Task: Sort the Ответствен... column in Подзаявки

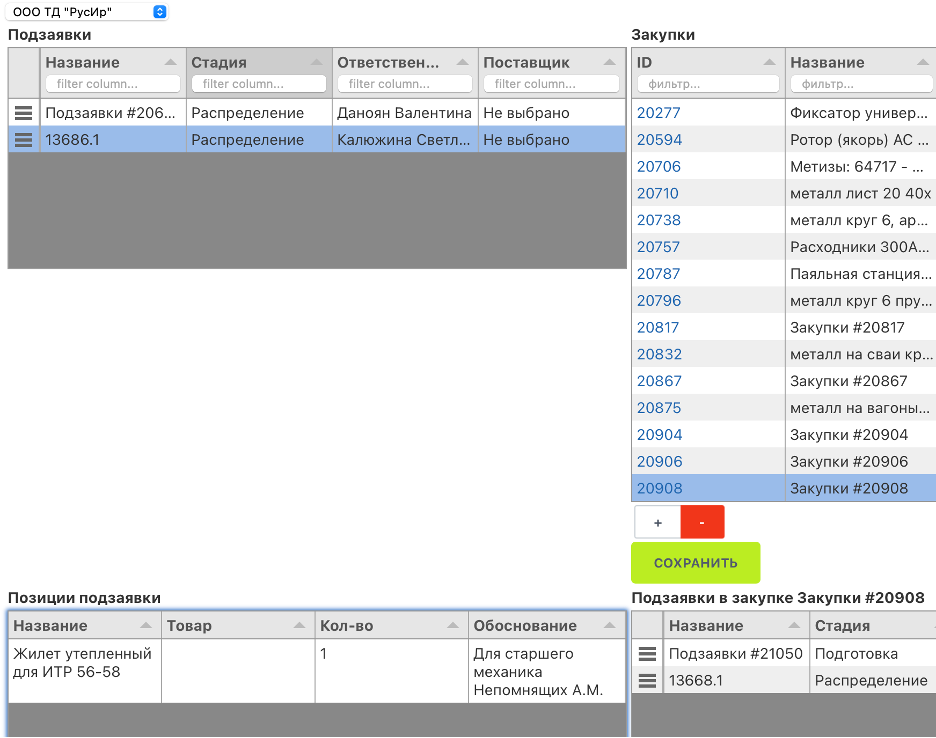Action: (464, 61)
